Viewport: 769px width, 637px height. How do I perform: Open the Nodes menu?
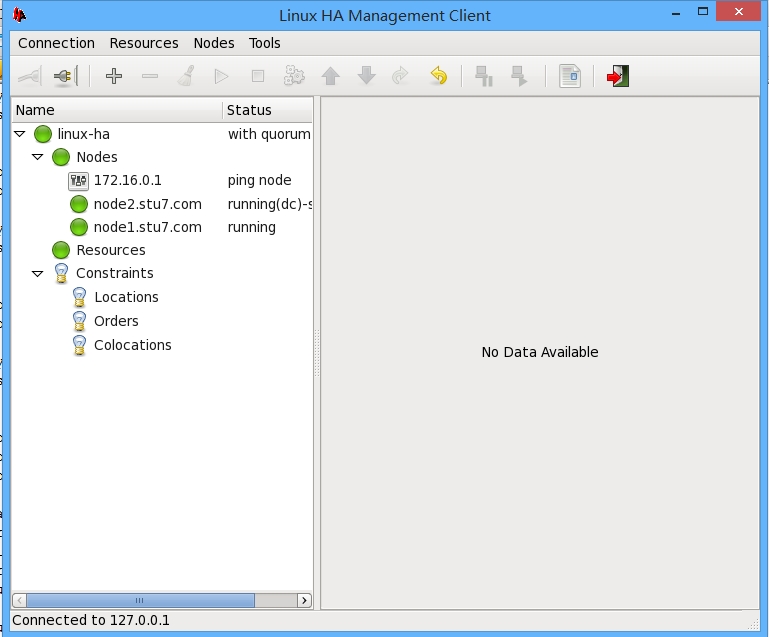click(x=214, y=43)
